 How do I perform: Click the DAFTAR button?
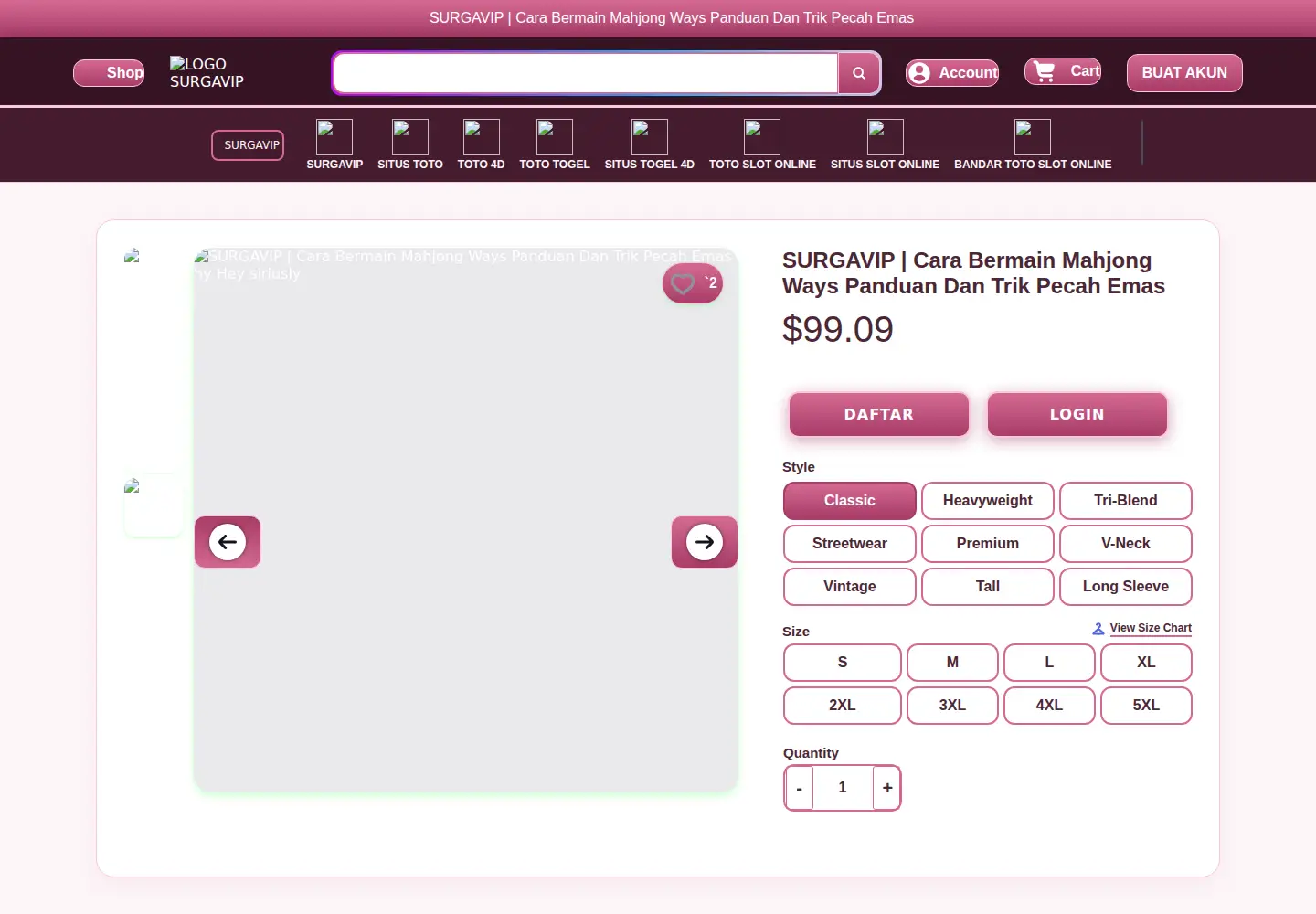coord(879,414)
